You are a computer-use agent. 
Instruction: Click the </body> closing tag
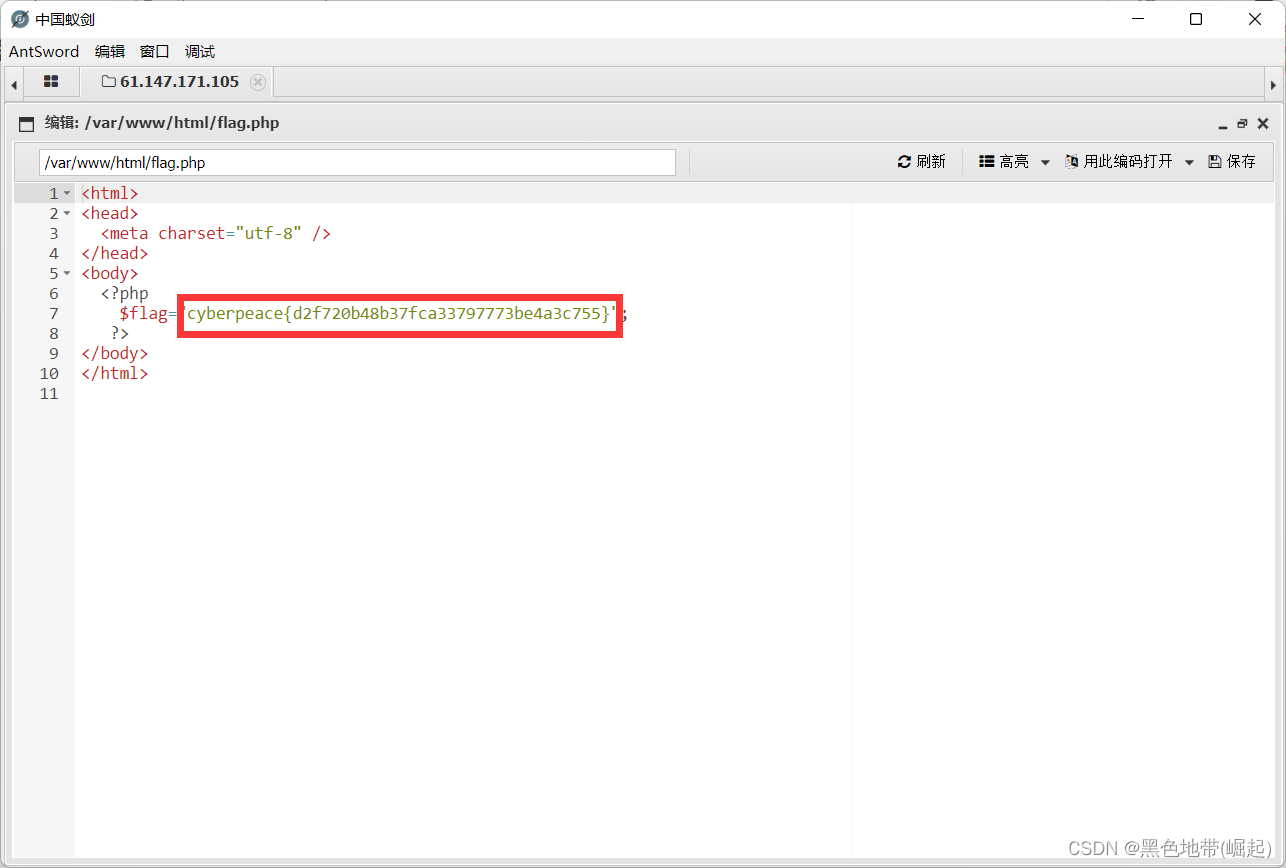115,354
